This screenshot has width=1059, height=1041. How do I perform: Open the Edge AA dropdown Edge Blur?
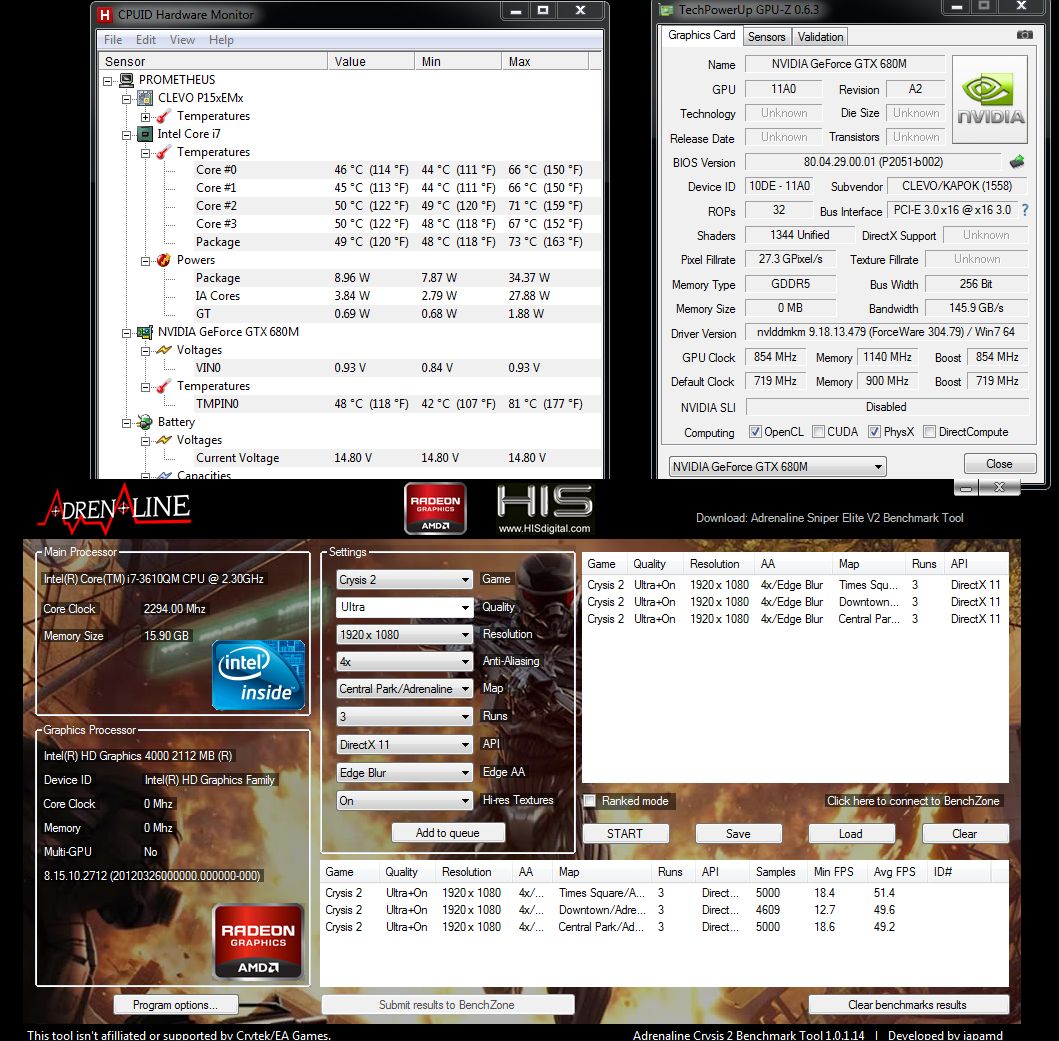tap(404, 773)
